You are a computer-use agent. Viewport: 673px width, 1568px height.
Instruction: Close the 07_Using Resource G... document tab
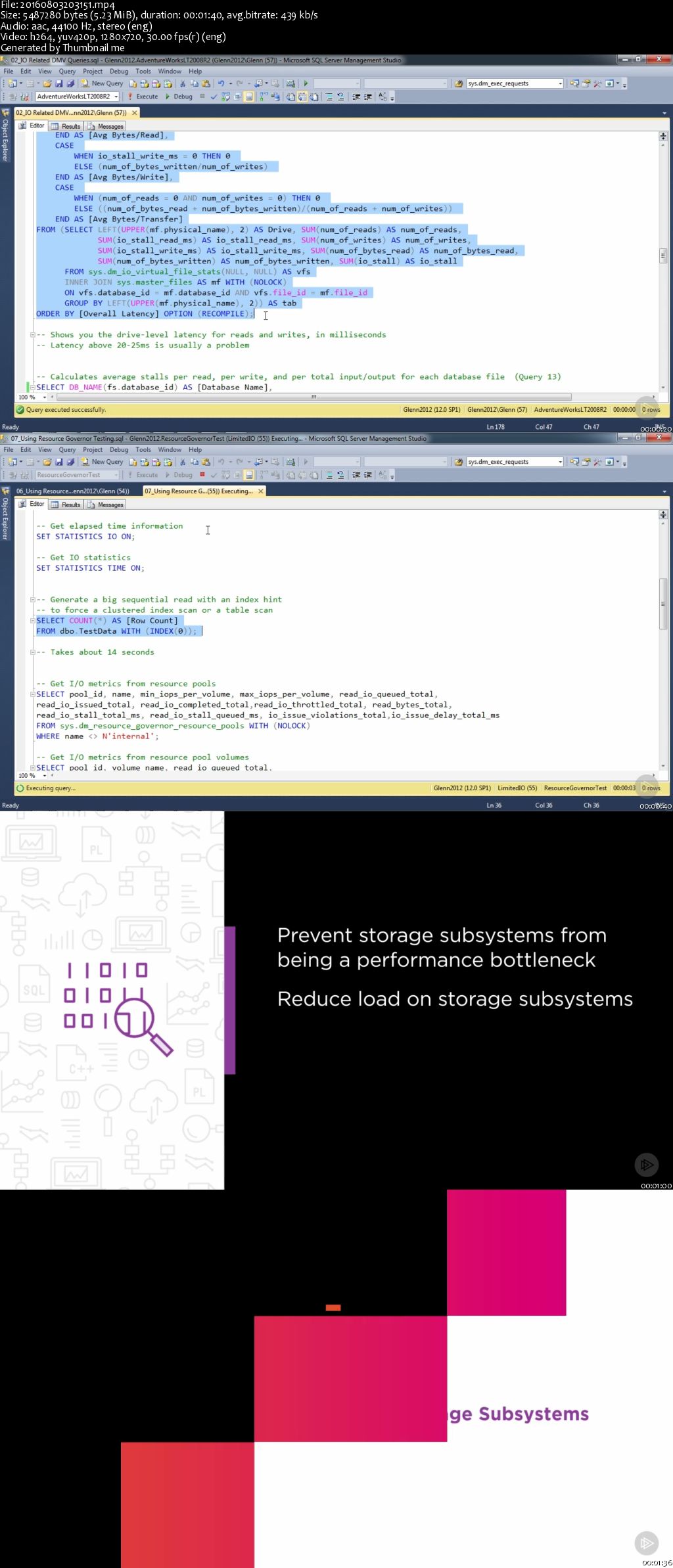pyautogui.click(x=261, y=491)
